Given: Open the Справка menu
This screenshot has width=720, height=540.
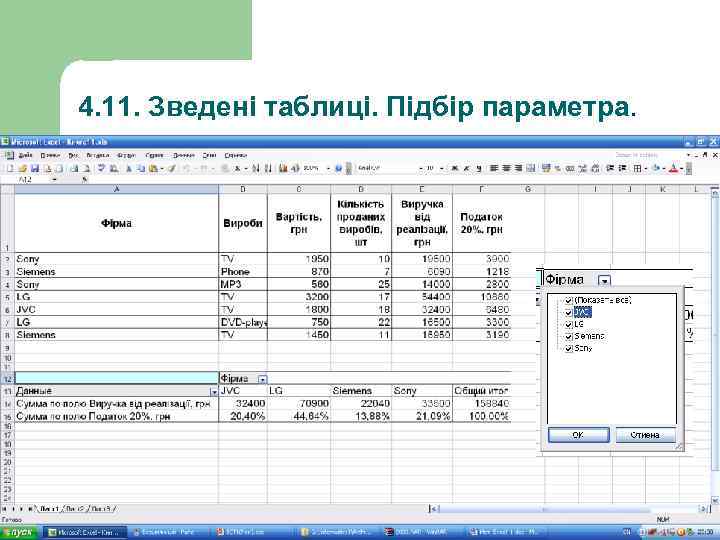Looking at the screenshot, I should 236,155.
